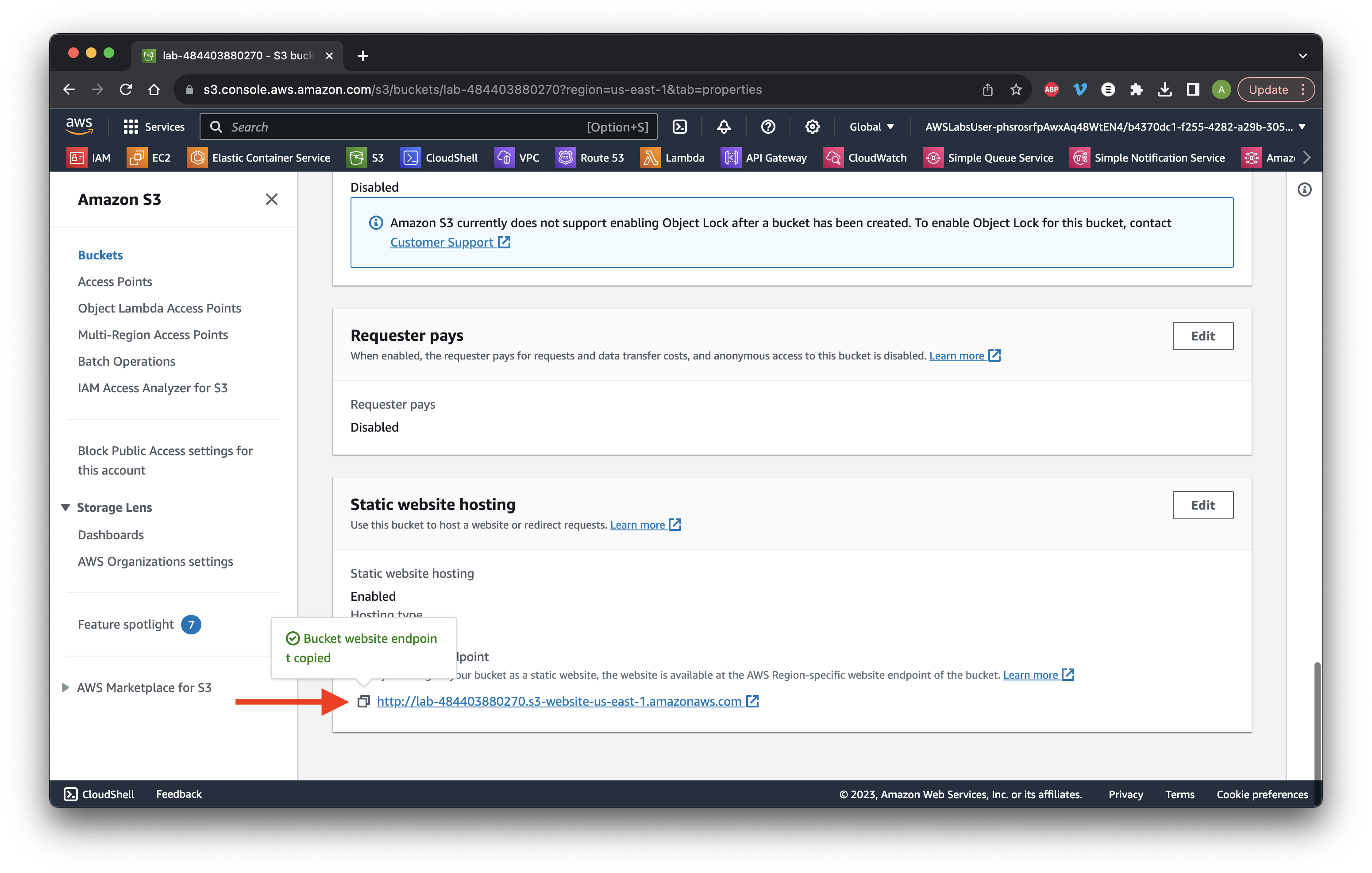Screen dimensions: 1372x873
Task: Bookmark this page with star icon
Action: coord(1016,89)
